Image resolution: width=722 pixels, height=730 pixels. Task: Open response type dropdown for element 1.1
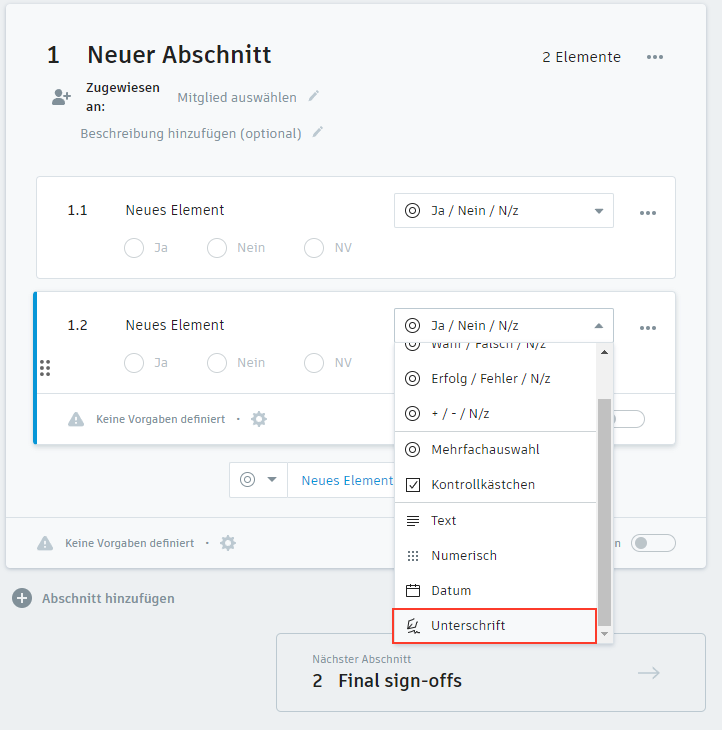pyautogui.click(x=503, y=211)
